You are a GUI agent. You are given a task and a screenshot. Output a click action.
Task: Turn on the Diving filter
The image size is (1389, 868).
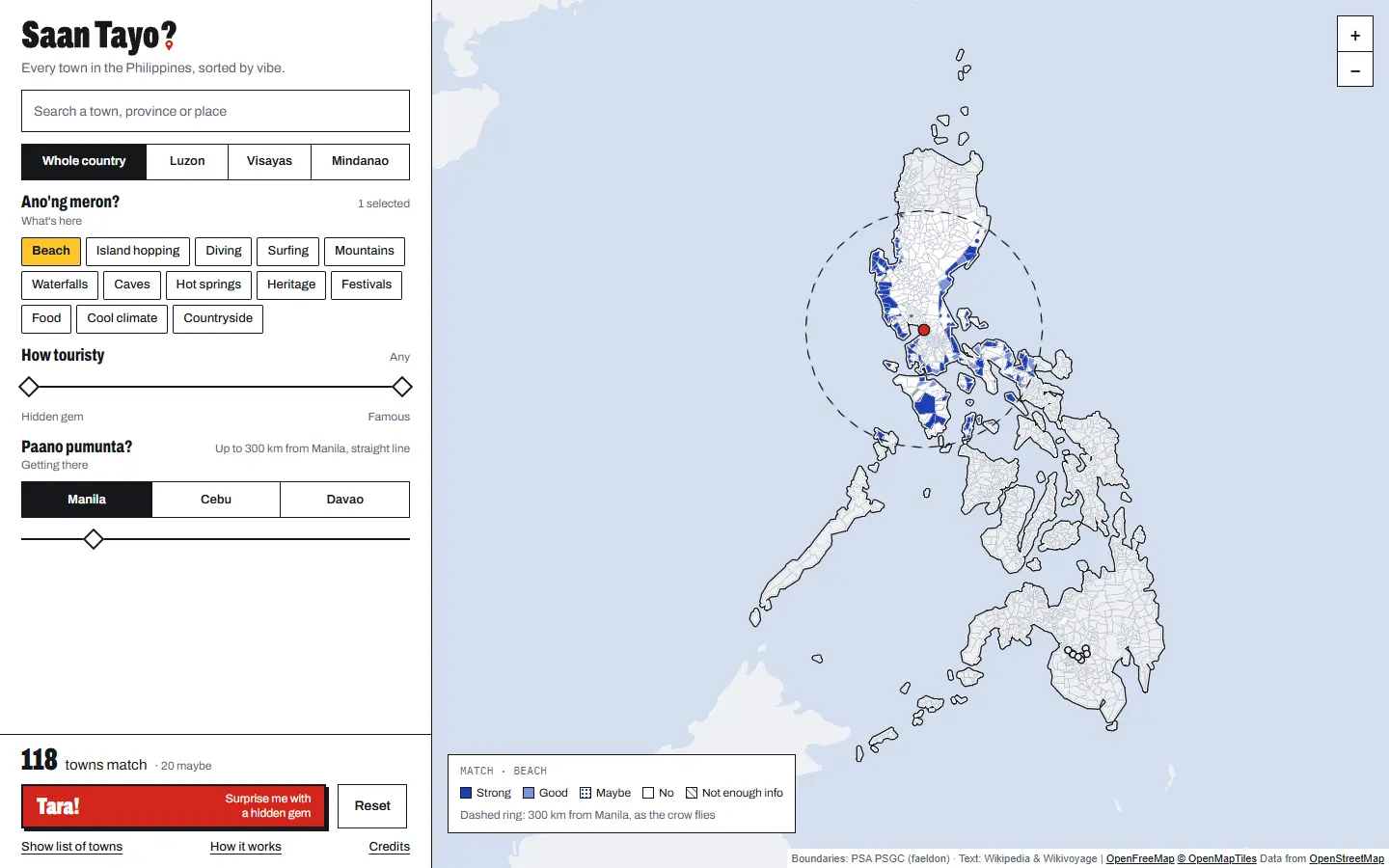pyautogui.click(x=224, y=251)
